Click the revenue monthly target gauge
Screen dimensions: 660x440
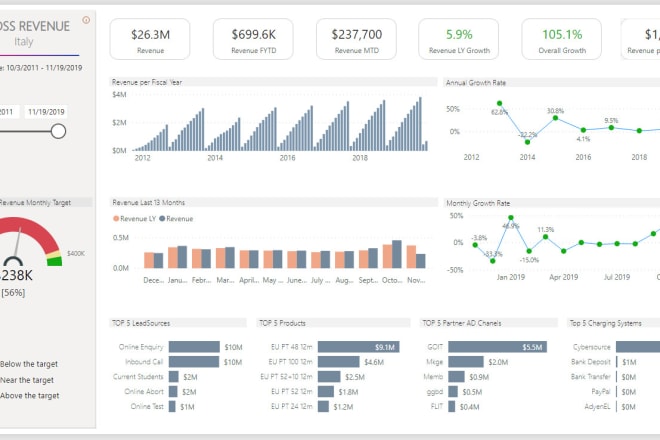29,242
